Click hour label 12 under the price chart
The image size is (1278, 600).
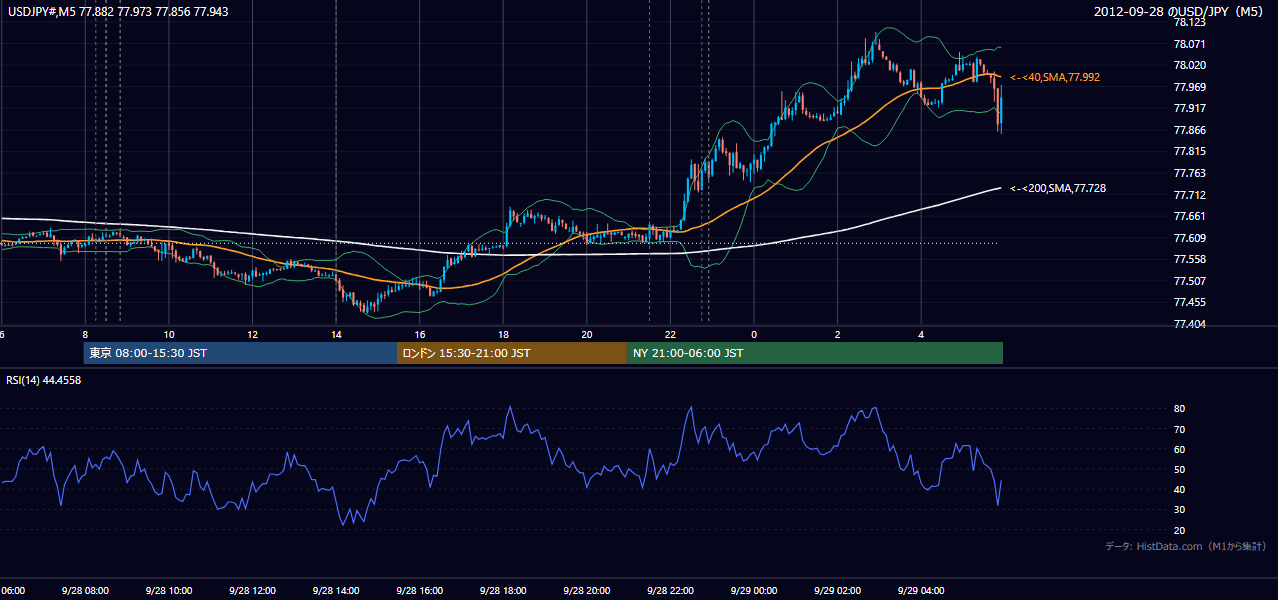(252, 334)
